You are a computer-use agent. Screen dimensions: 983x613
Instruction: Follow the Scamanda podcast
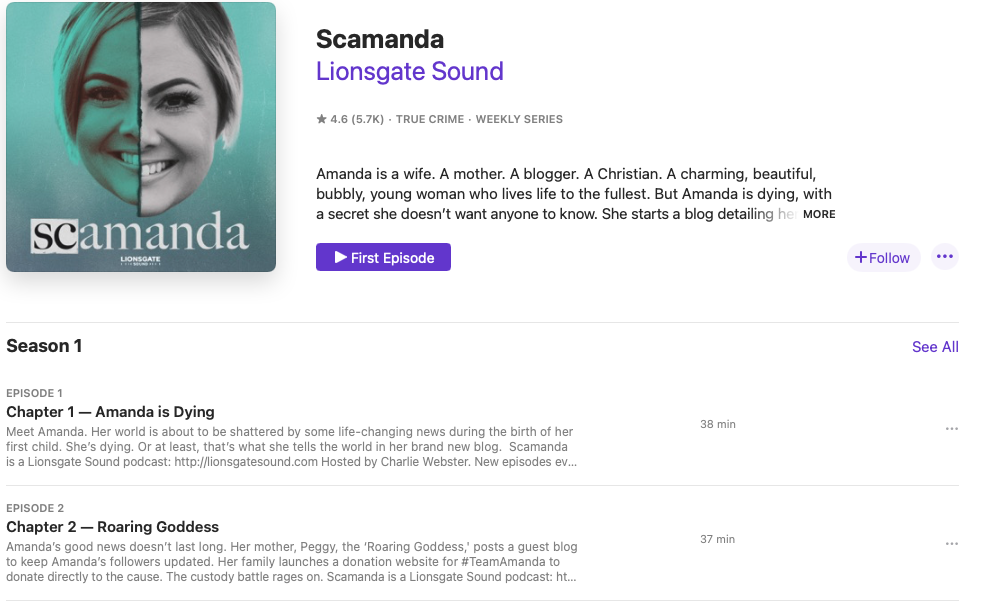click(883, 257)
